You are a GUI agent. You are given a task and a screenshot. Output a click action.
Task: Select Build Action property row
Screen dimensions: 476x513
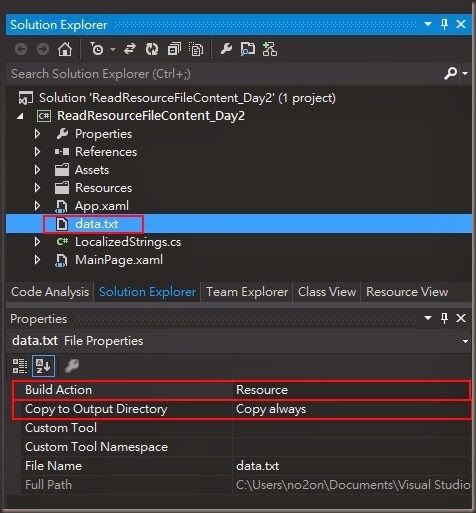[x=242, y=390]
